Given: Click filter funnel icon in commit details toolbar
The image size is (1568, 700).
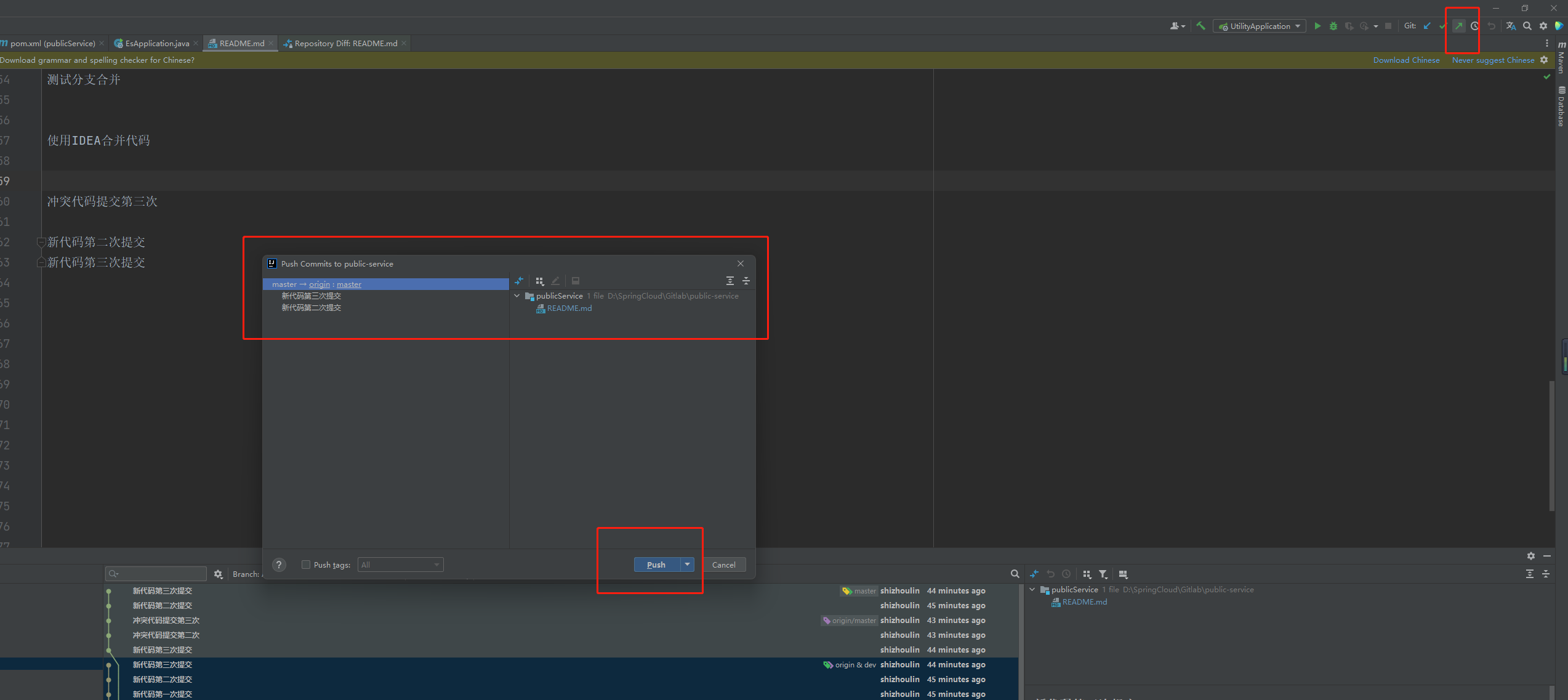Looking at the screenshot, I should [1103, 574].
